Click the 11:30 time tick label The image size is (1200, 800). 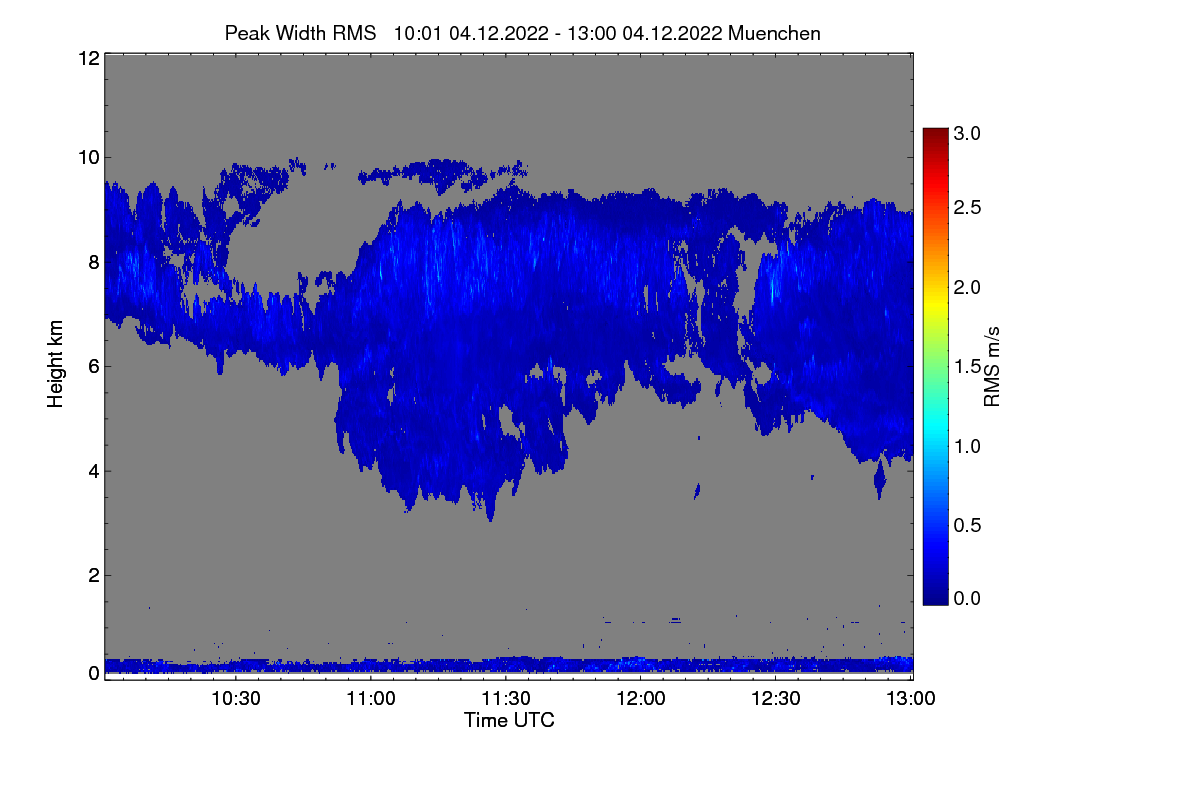tap(507, 699)
